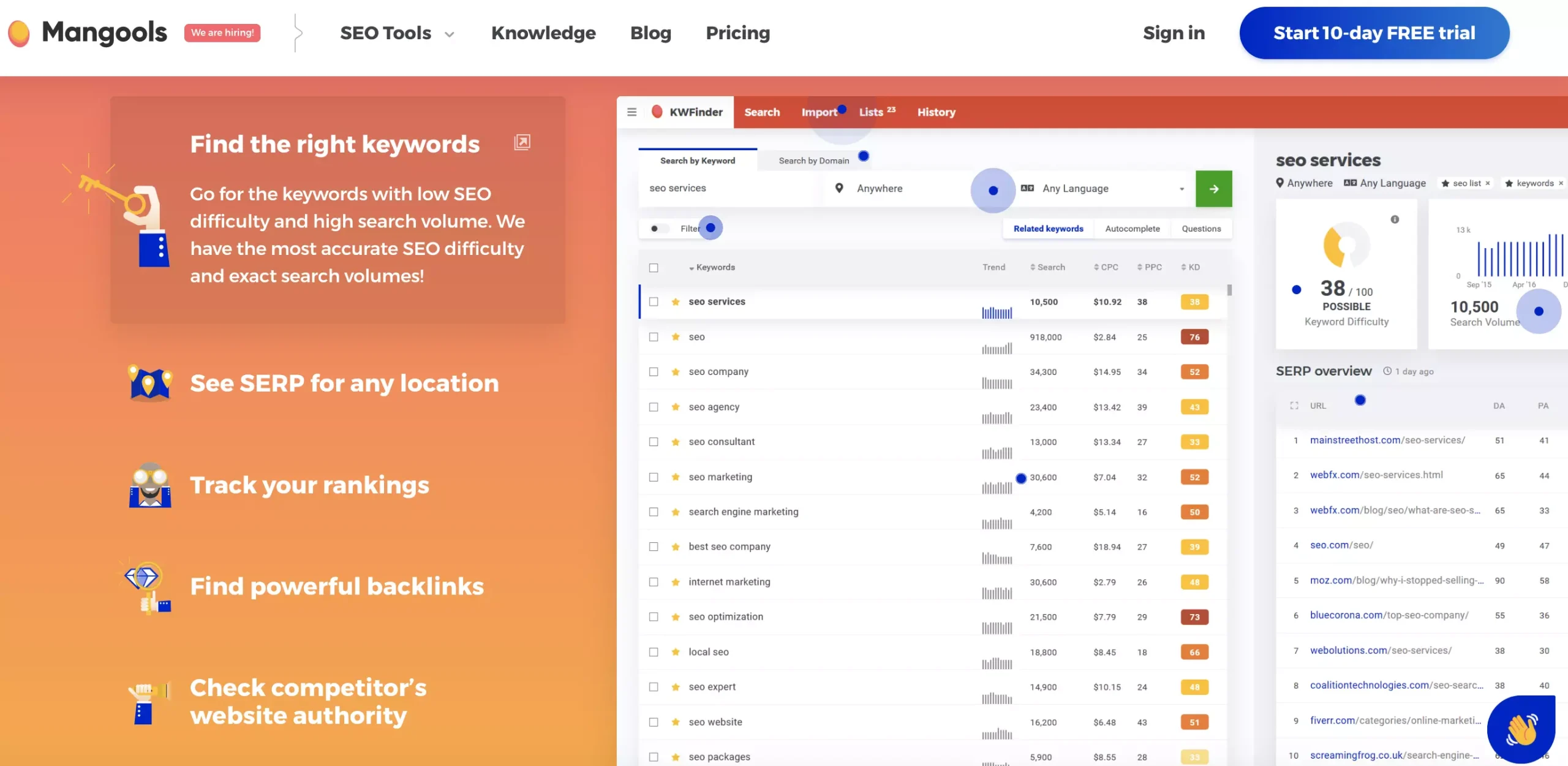This screenshot has height=766, width=1568.
Task: Click the location pin icon next to Anywhere
Action: 839,188
